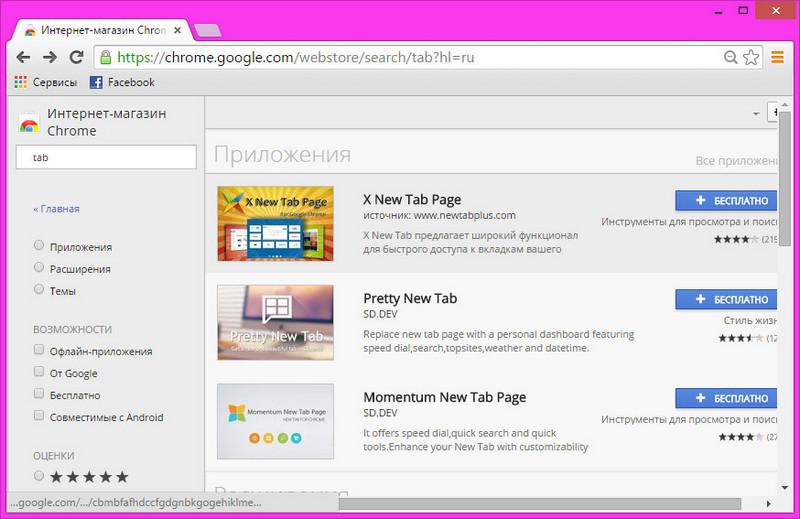Enable the Бесплатно checkbox
The width and height of the screenshot is (800, 519).
(x=39, y=393)
